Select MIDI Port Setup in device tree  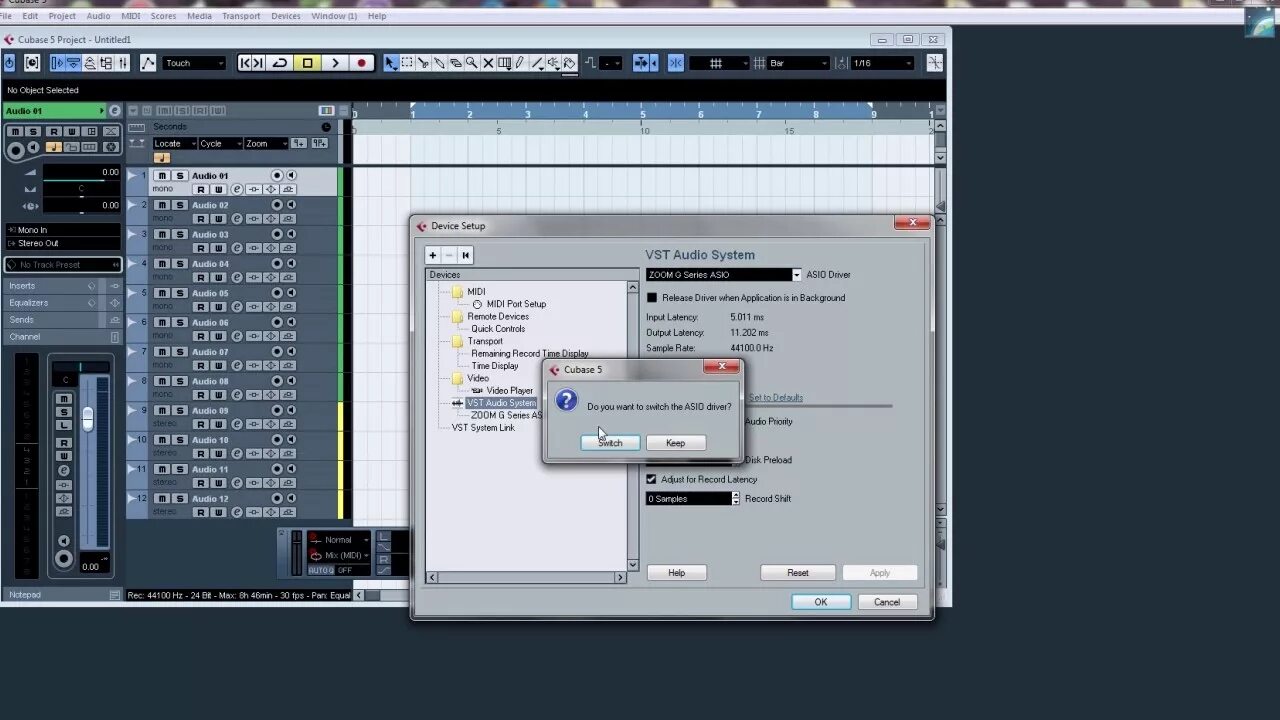(516, 304)
